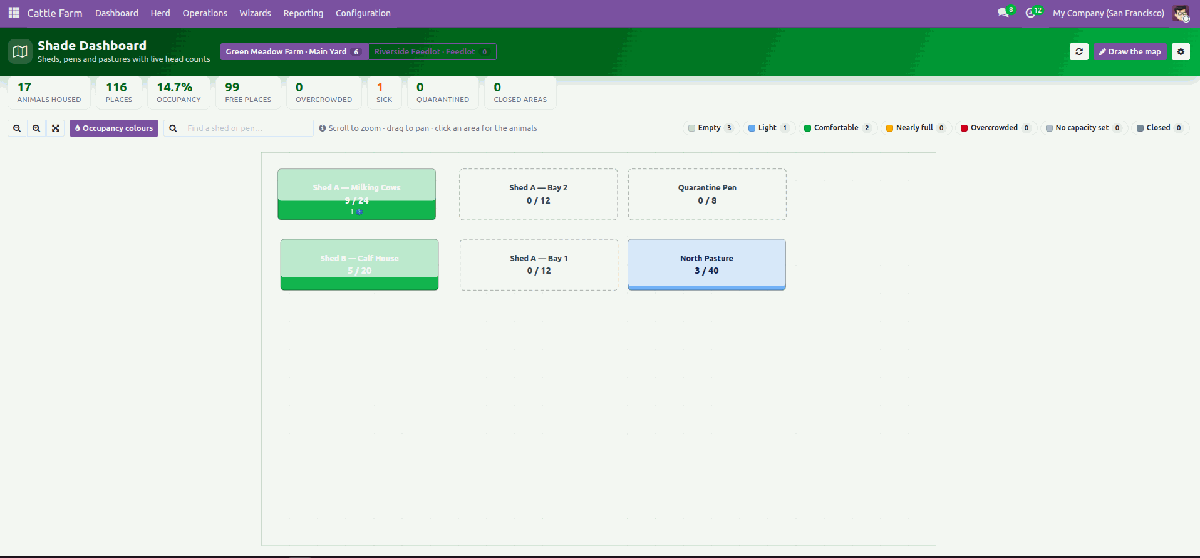Screen dimensions: 1200x558
Task: Open the Herd menu
Action: tap(160, 13)
